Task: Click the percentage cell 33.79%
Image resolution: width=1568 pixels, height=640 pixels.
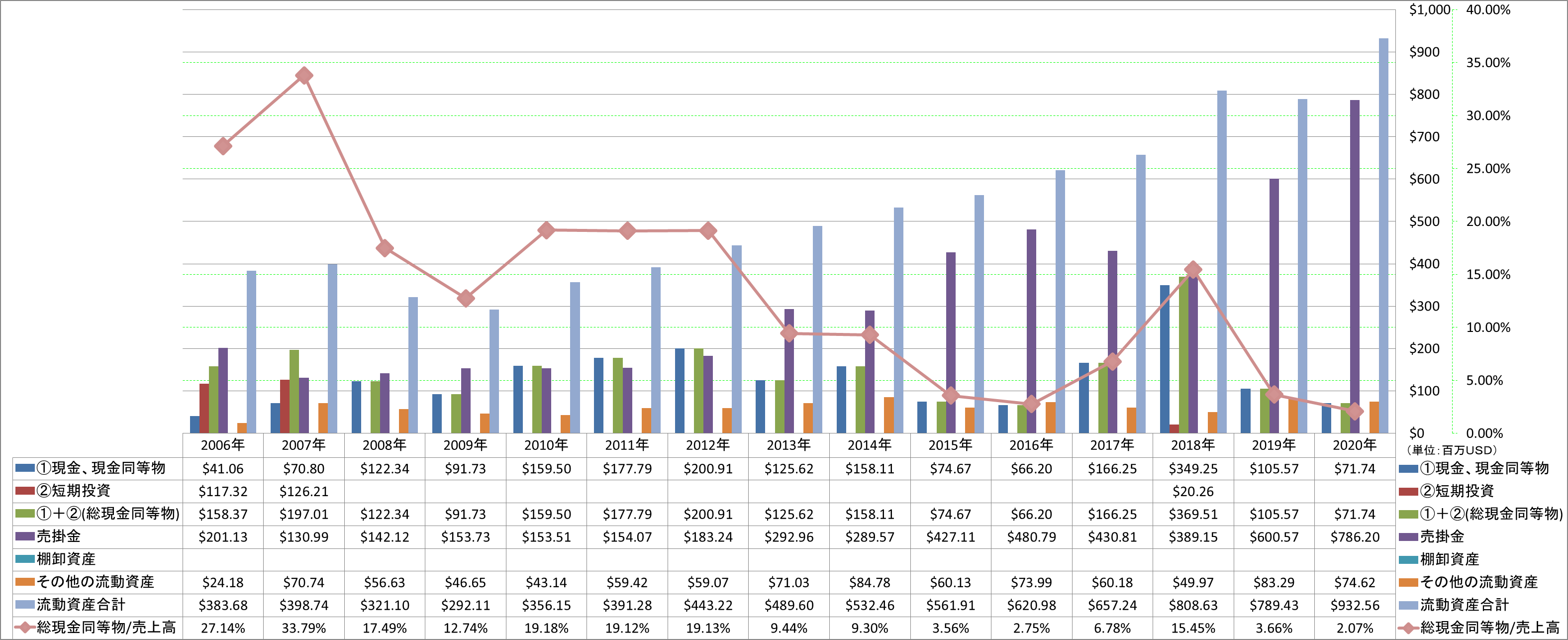Action: (x=304, y=628)
